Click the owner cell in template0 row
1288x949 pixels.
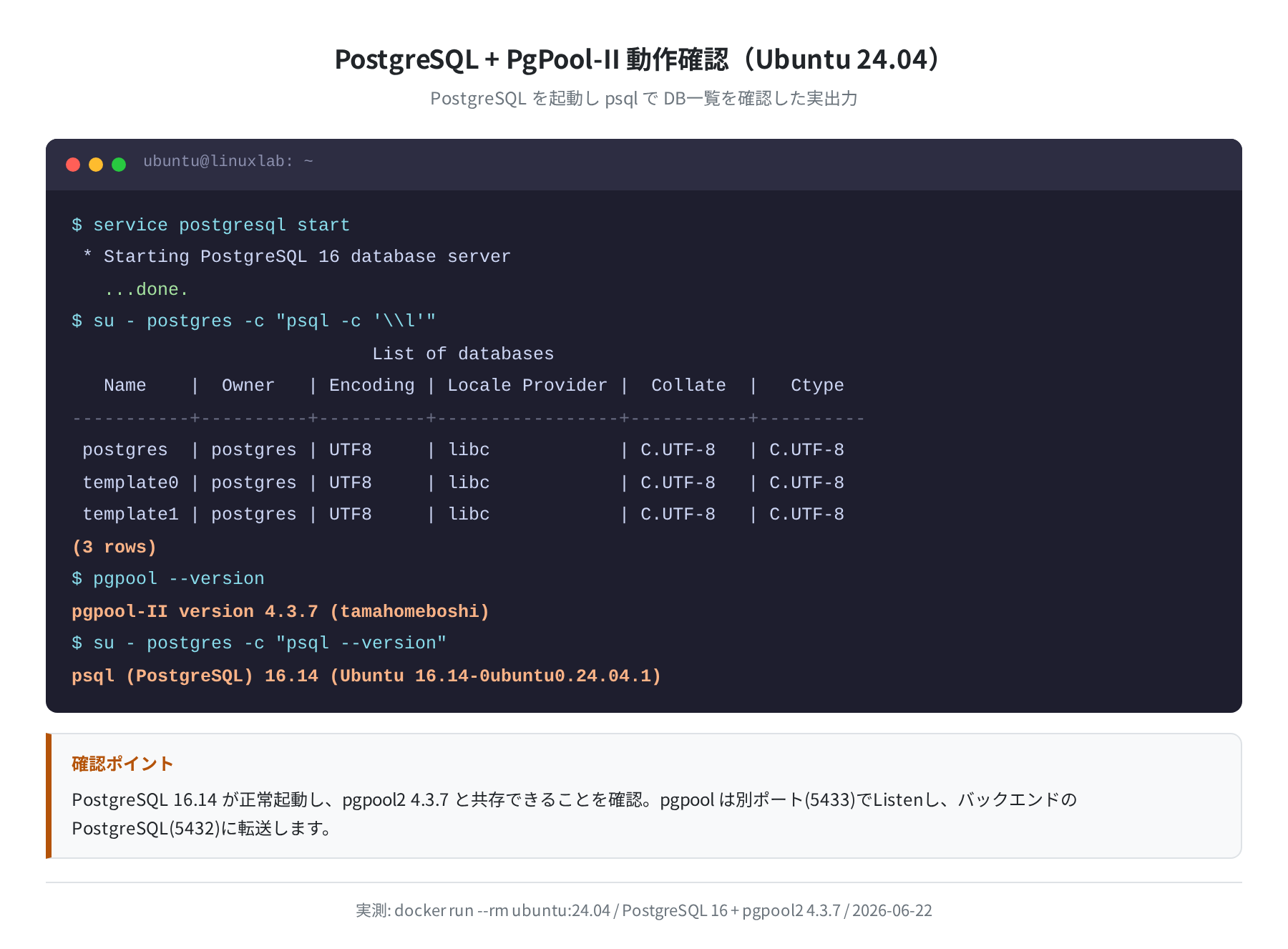[x=253, y=482]
